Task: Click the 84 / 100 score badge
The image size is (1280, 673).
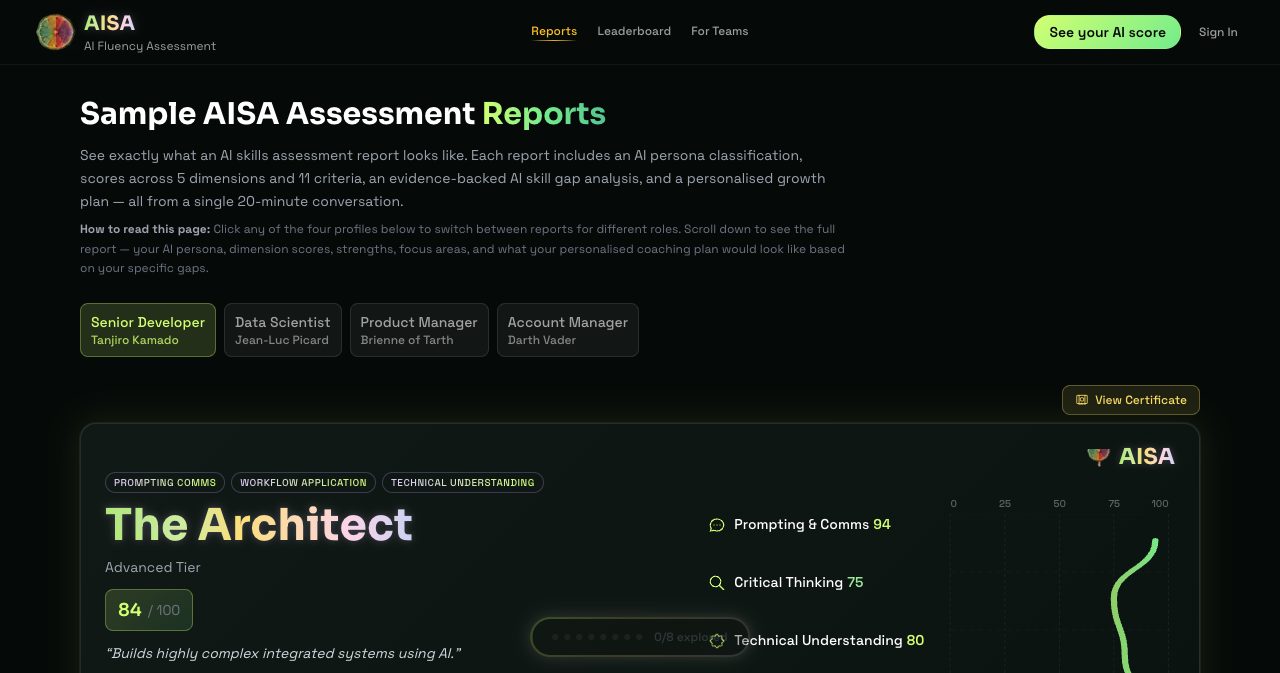Action: 149,610
